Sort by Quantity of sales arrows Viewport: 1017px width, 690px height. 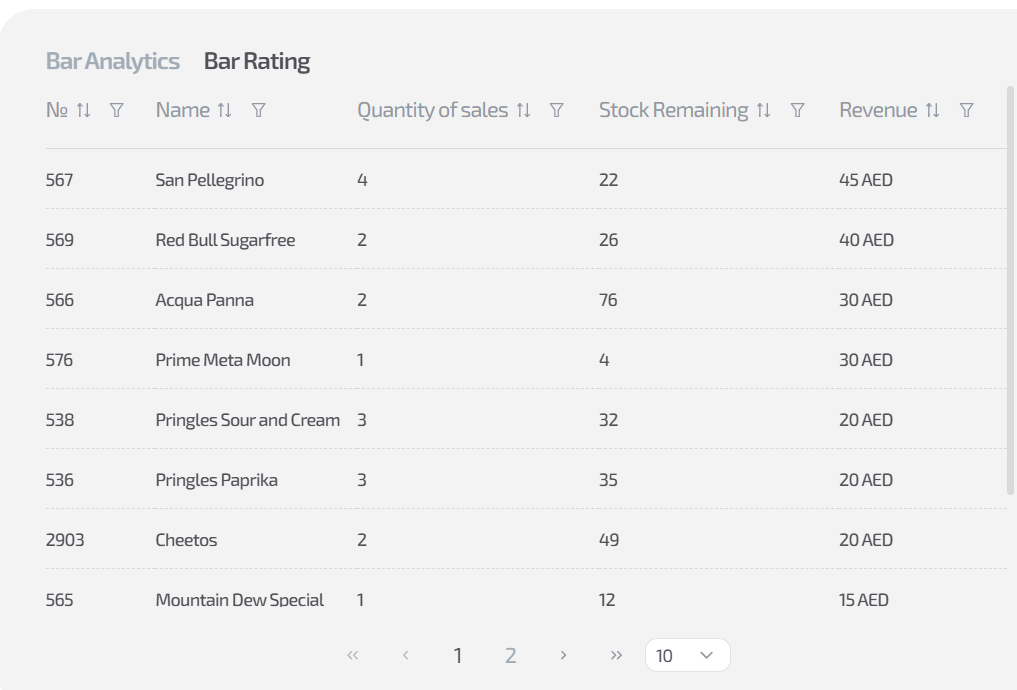coord(523,110)
